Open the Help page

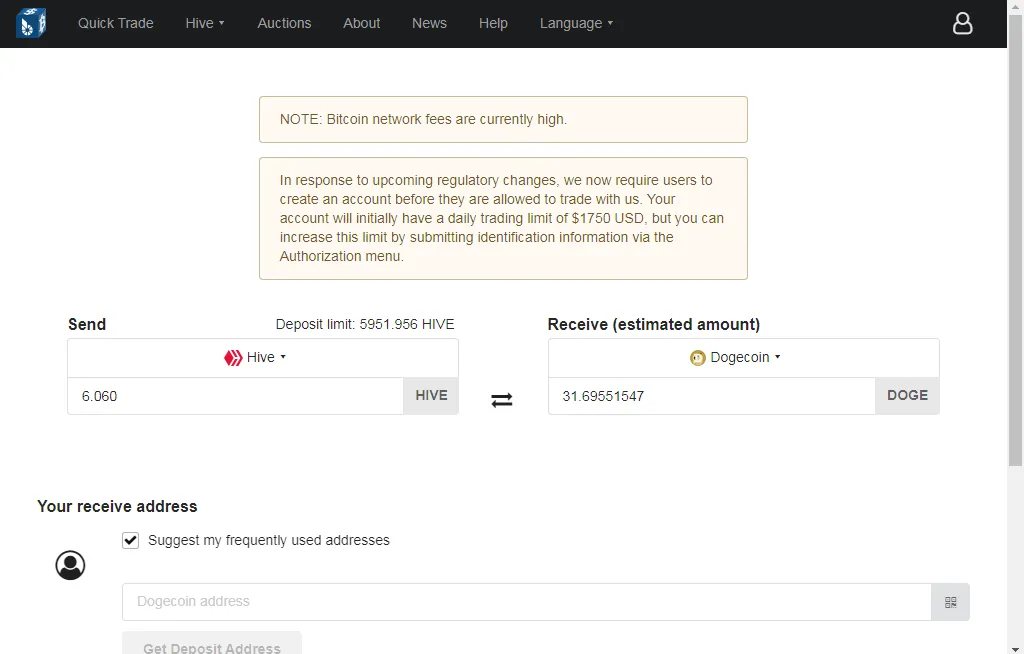point(493,23)
